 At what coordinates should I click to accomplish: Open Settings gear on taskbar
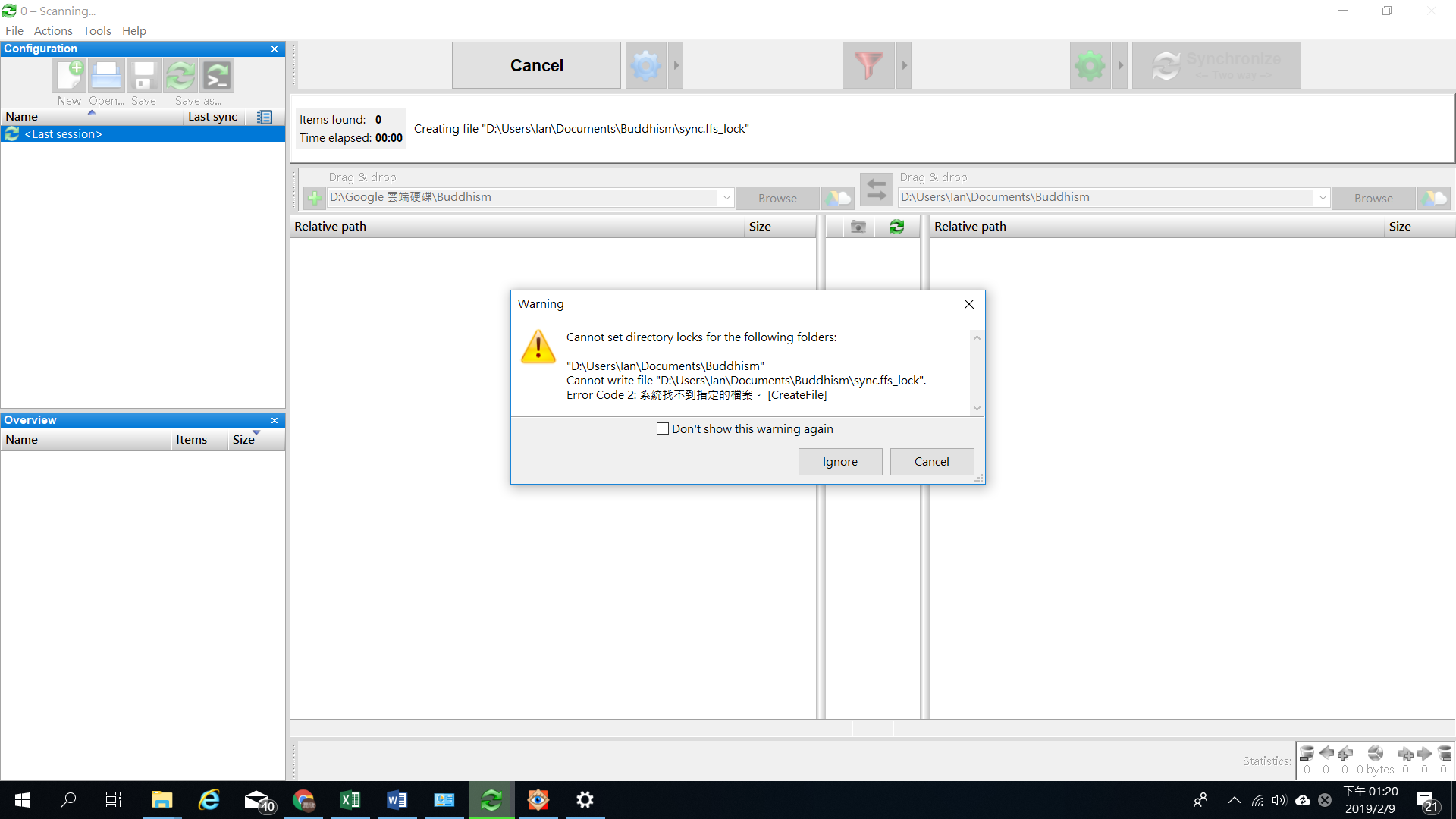(585, 800)
